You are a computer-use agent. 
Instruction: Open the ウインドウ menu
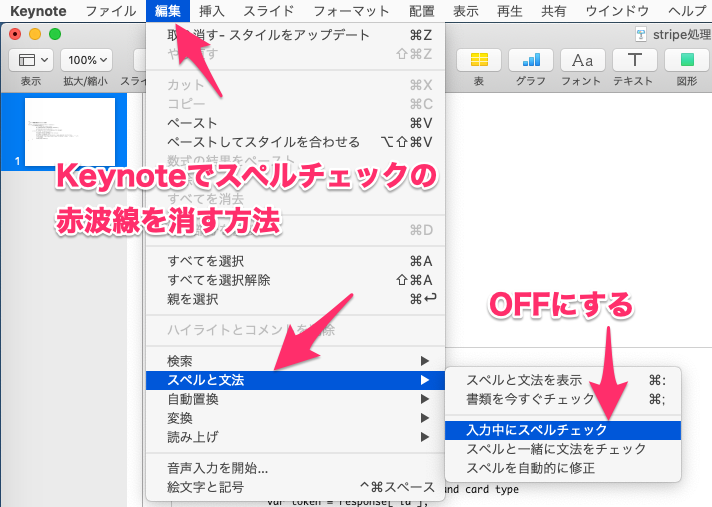pos(617,11)
